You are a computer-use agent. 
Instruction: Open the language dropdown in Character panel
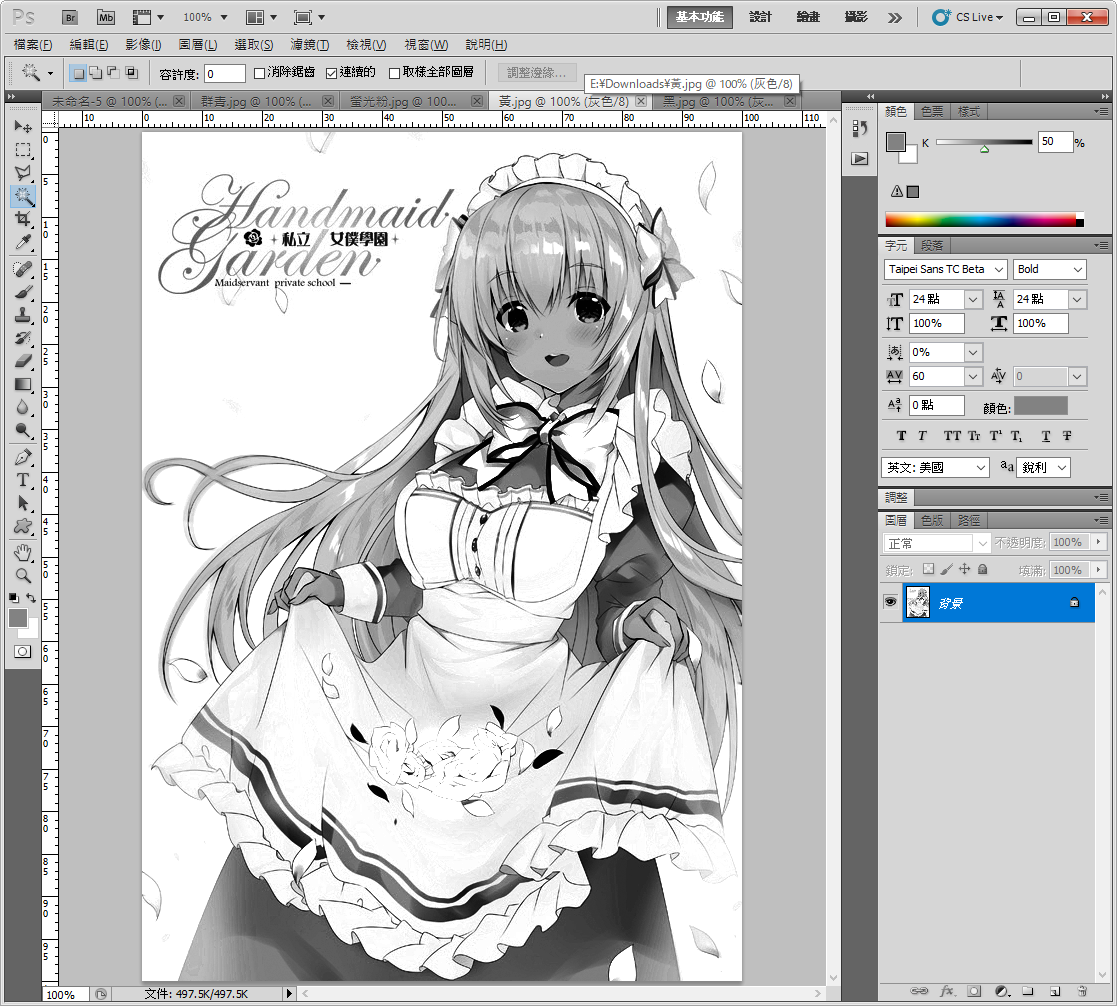point(935,467)
